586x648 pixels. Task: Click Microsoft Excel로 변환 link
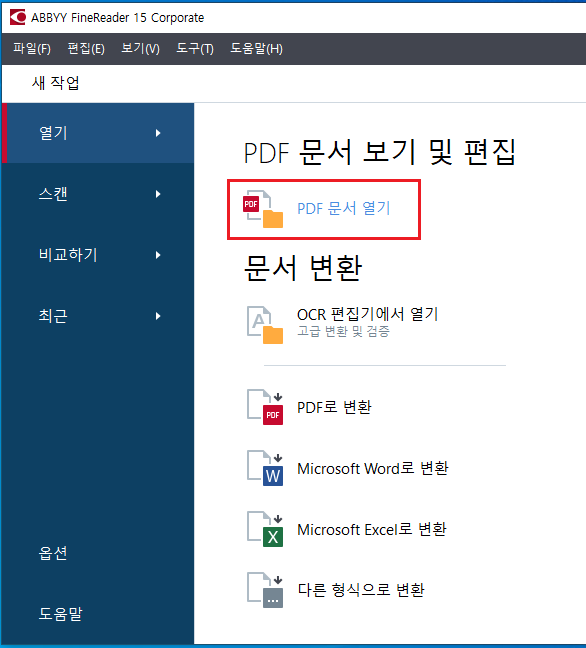tap(372, 529)
